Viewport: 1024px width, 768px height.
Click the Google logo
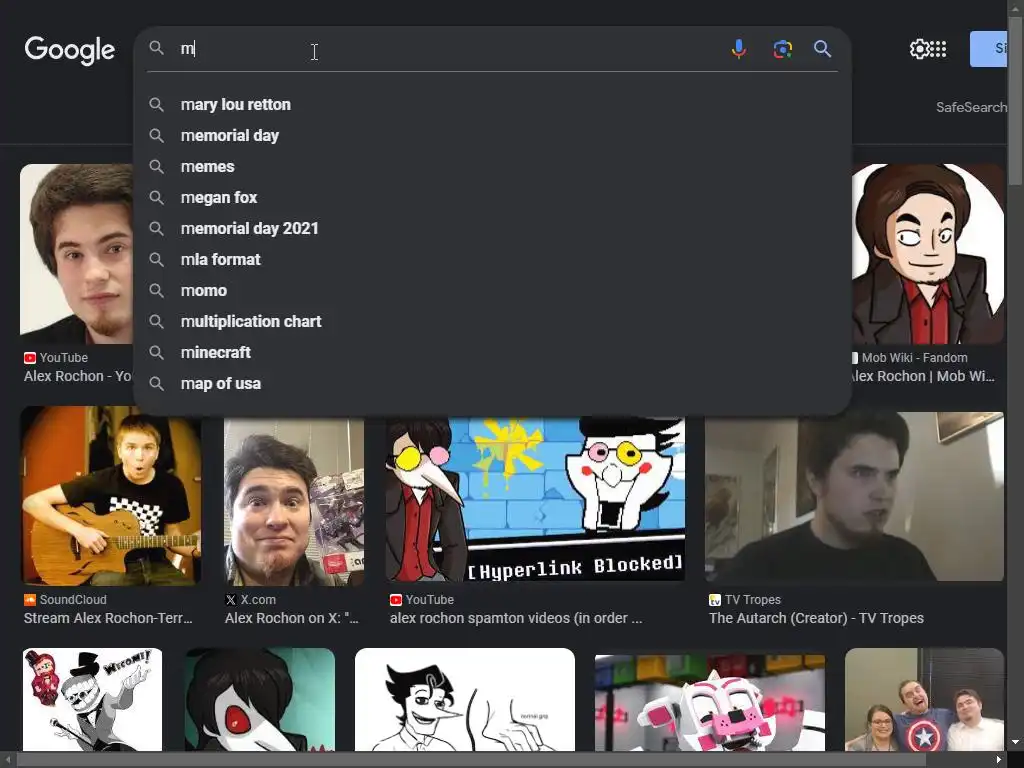(69, 50)
